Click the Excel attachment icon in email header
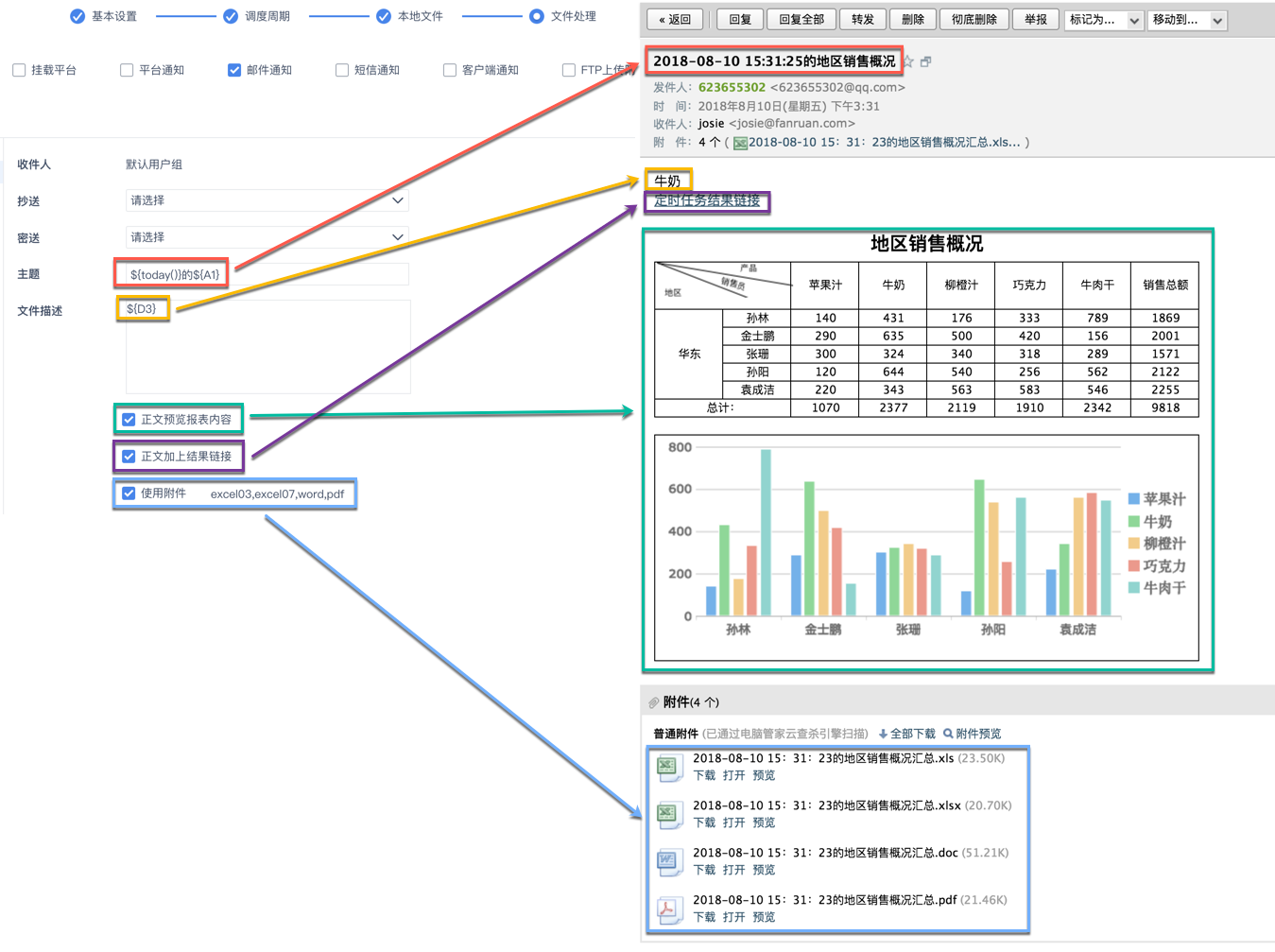Image resolution: width=1275 pixels, height=952 pixels. [740, 143]
